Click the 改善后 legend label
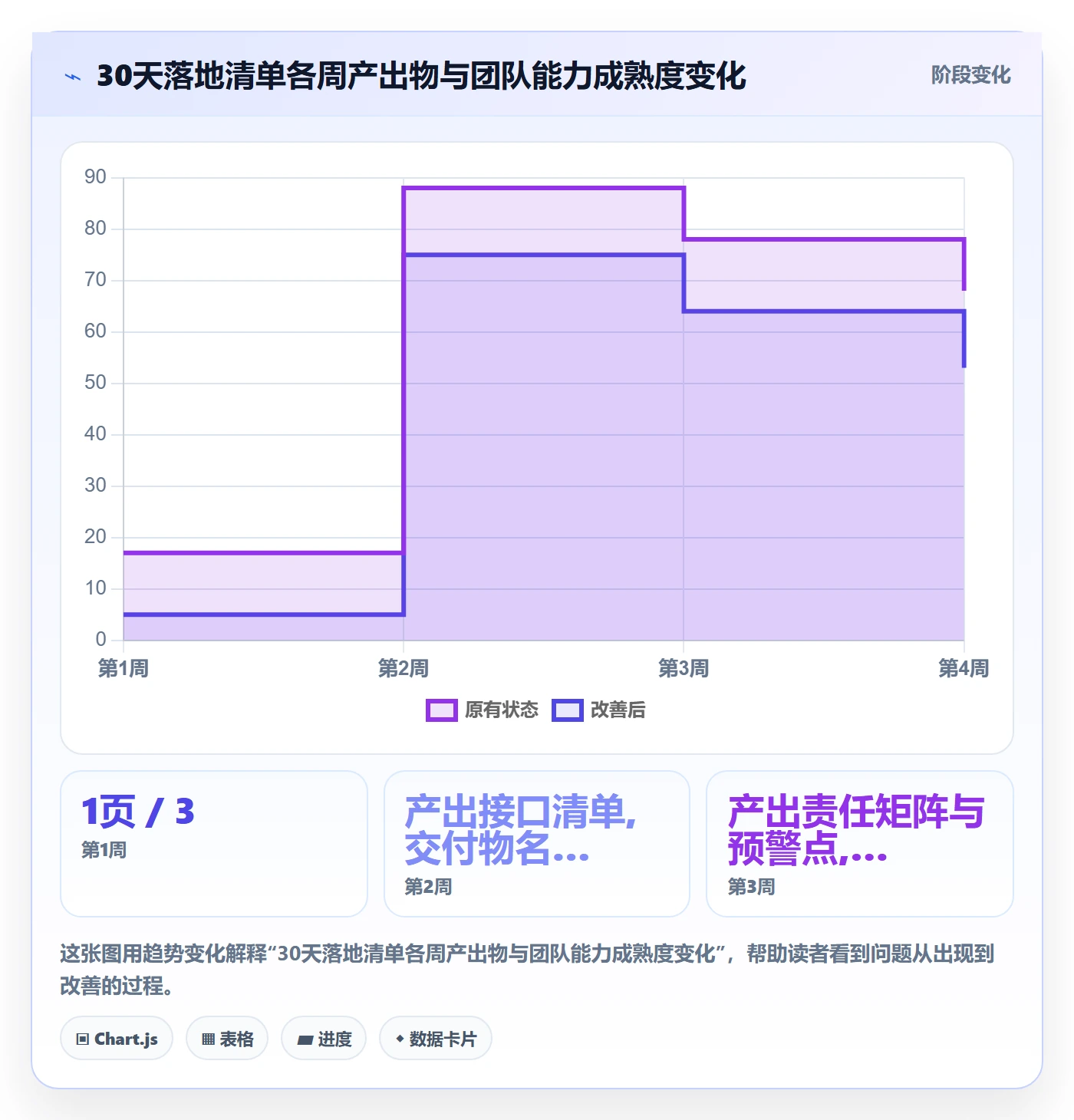This screenshot has height=1120, width=1074. [x=618, y=710]
